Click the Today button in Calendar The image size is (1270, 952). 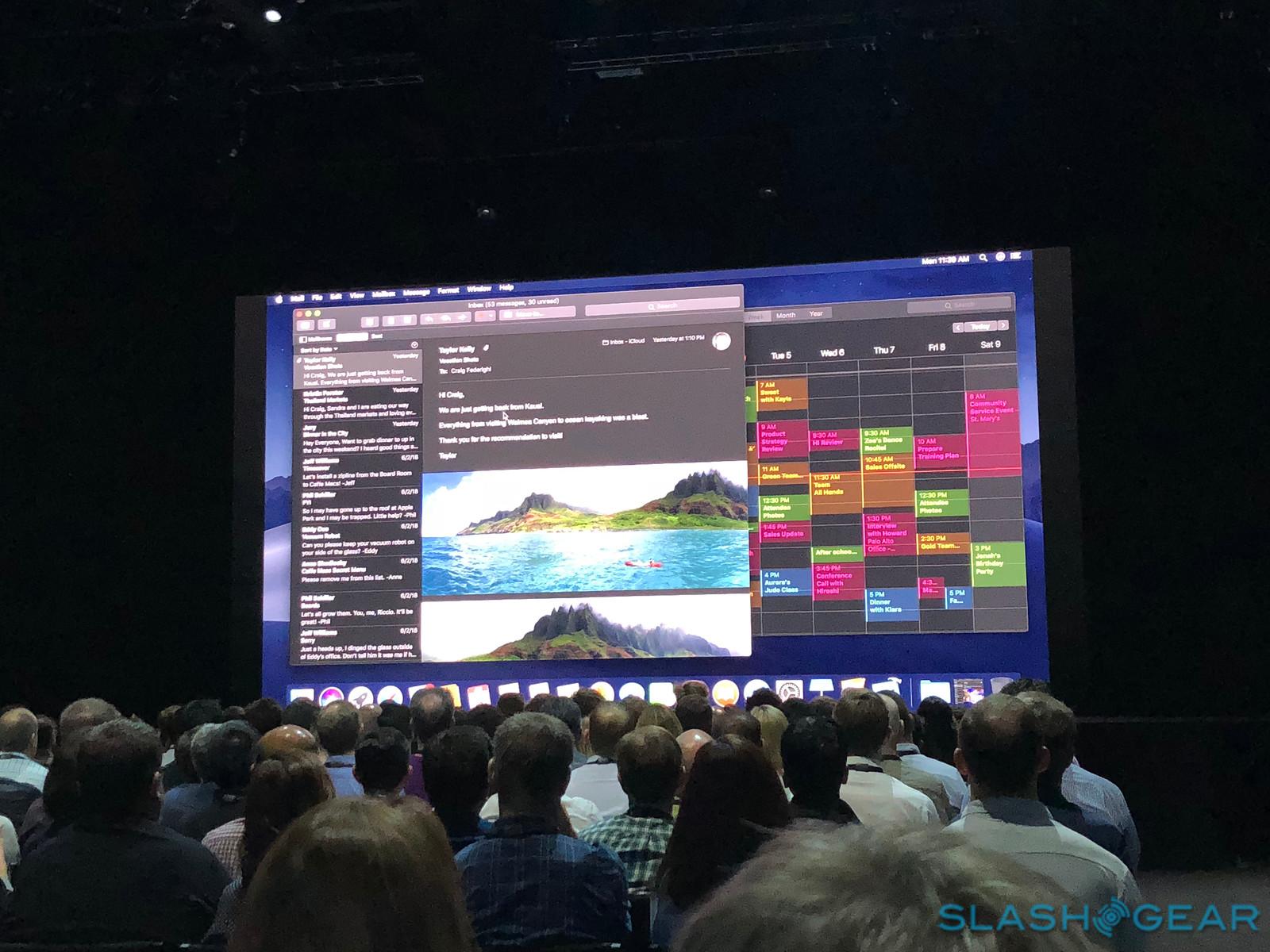981,327
